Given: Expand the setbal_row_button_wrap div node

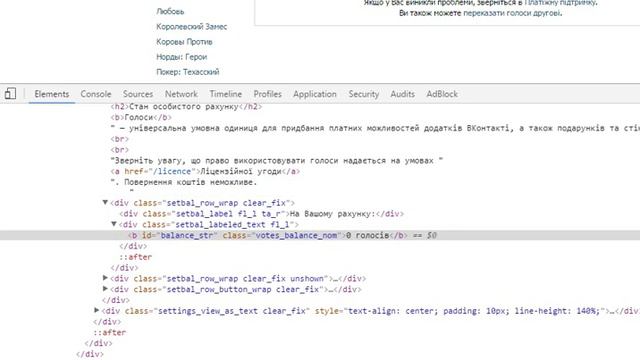Looking at the screenshot, I should (105, 289).
